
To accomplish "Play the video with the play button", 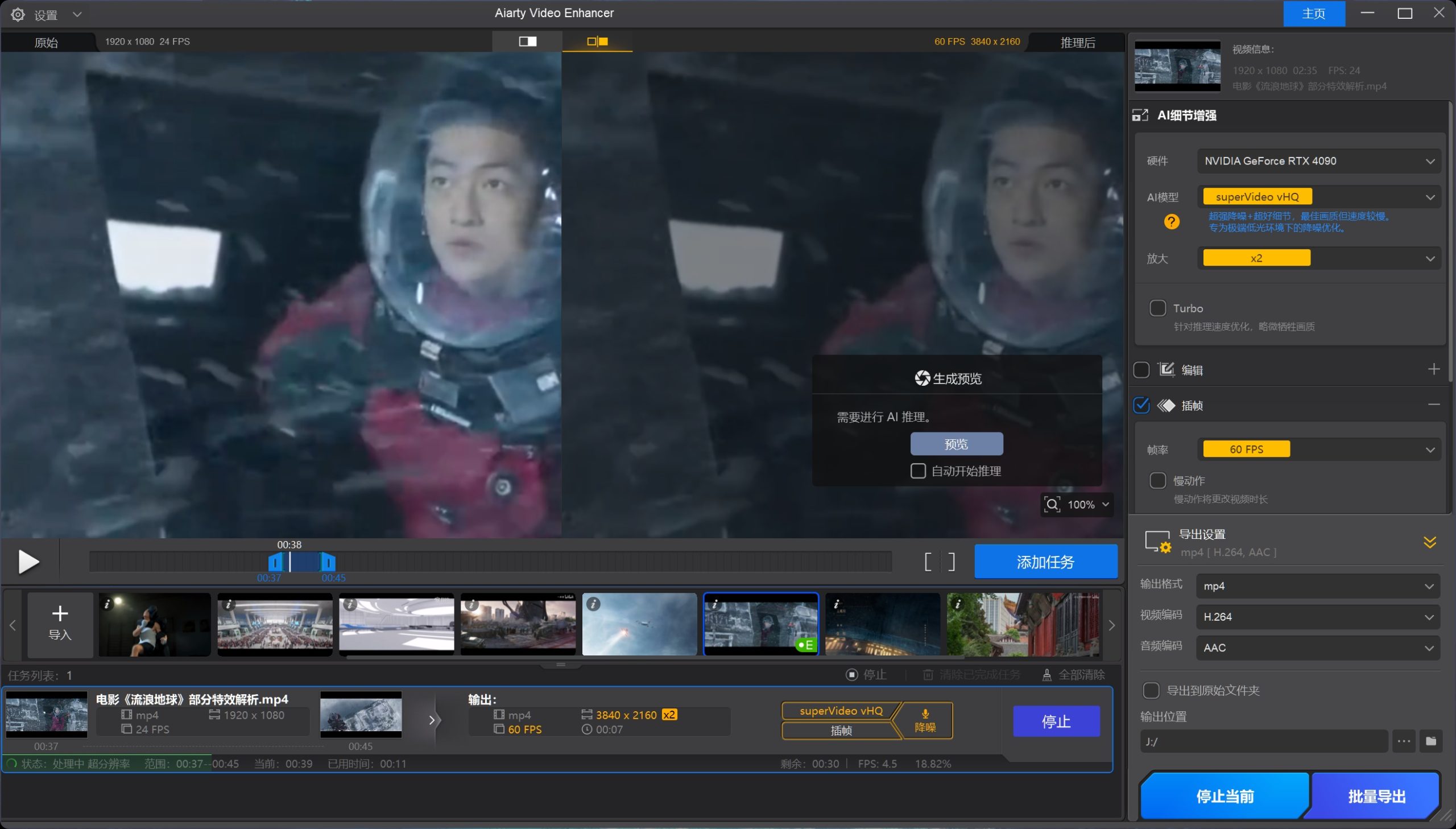I will pos(28,562).
